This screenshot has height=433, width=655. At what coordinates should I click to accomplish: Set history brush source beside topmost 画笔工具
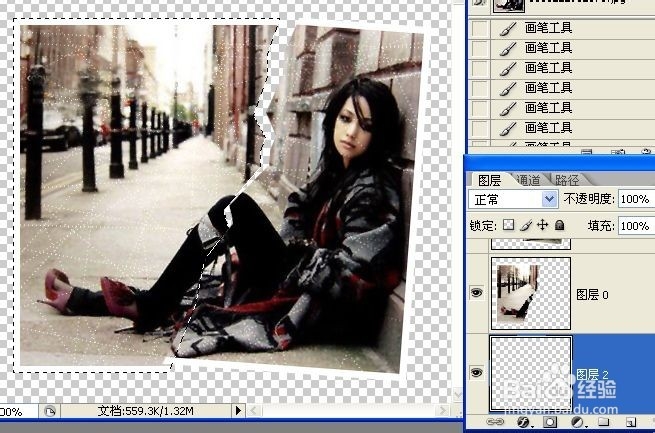[x=480, y=28]
